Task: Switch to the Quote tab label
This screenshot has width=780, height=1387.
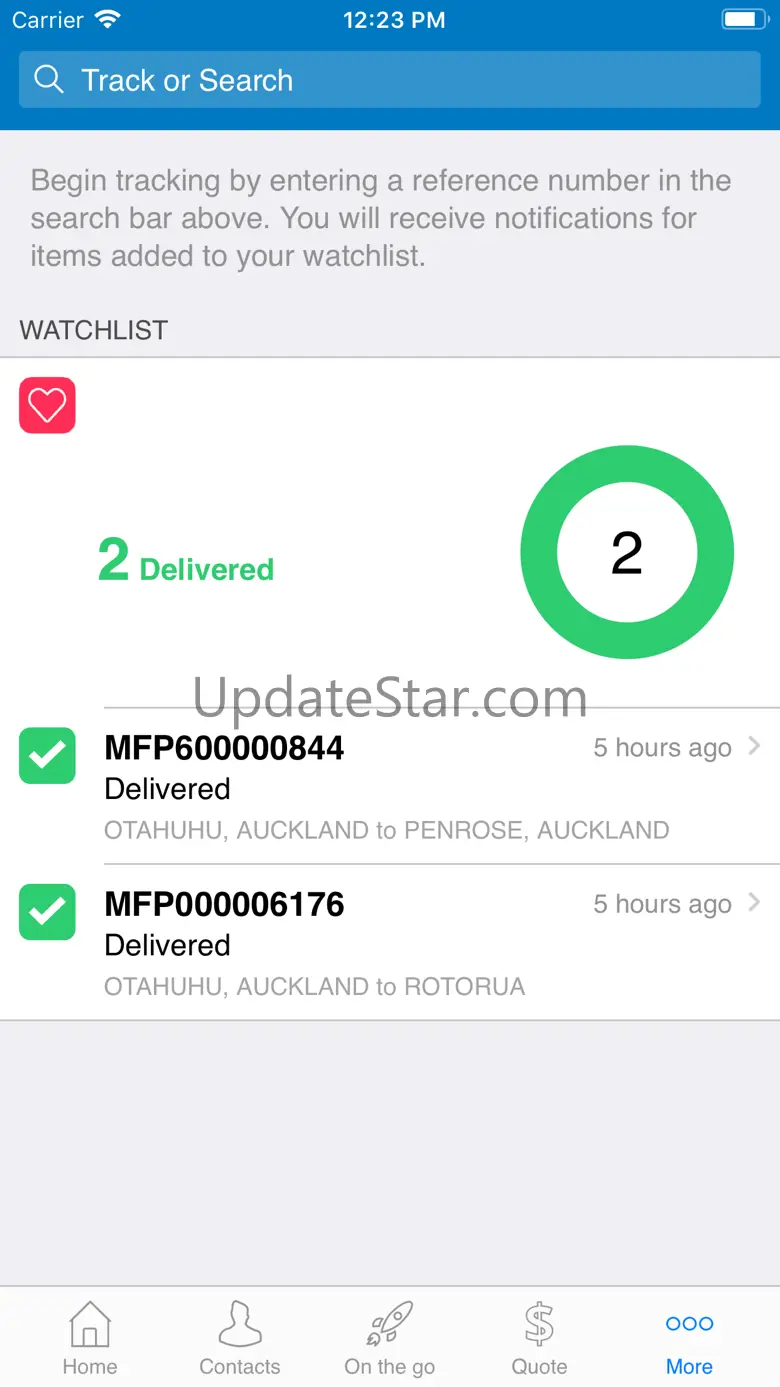Action: 539,1366
